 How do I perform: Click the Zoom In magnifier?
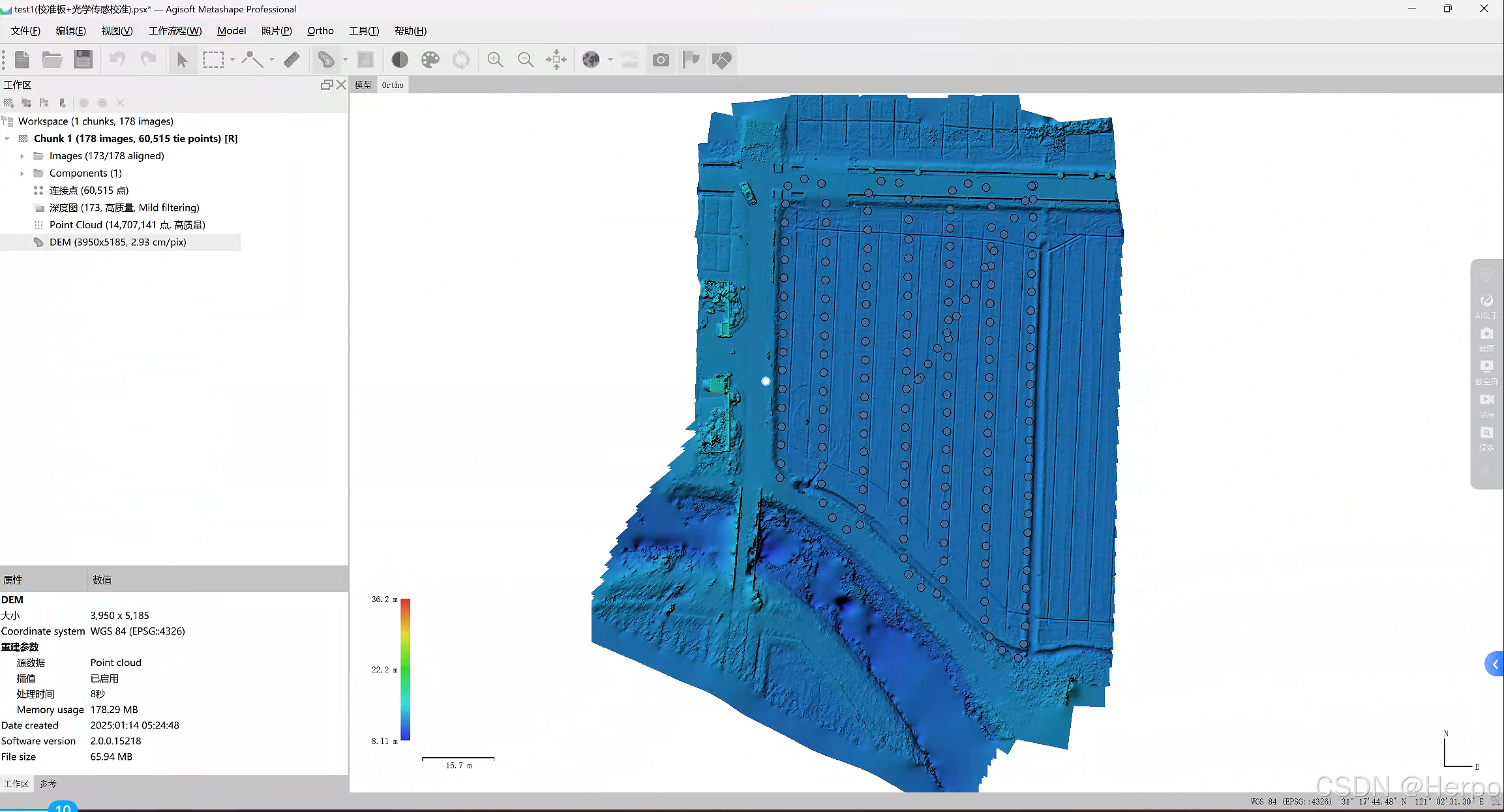pos(495,60)
